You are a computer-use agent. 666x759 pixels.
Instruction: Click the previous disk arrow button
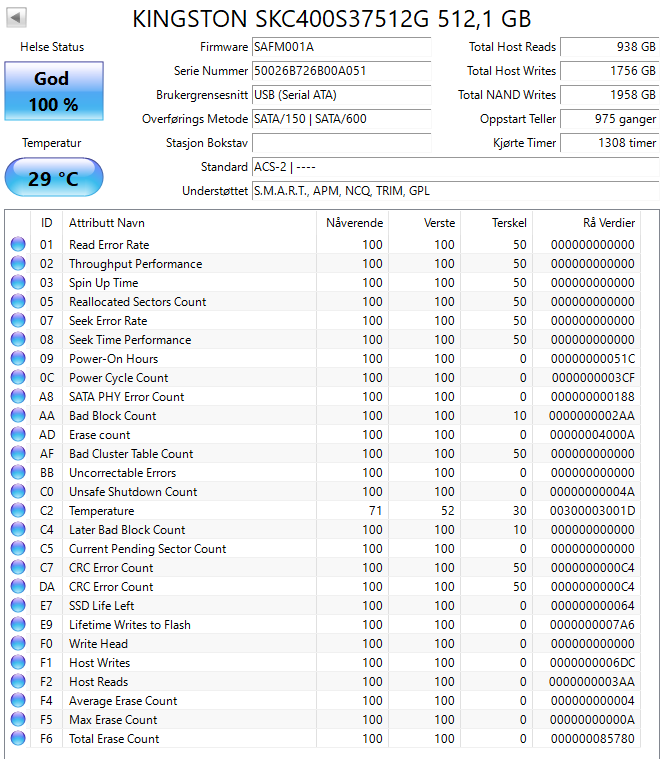tap(16, 18)
